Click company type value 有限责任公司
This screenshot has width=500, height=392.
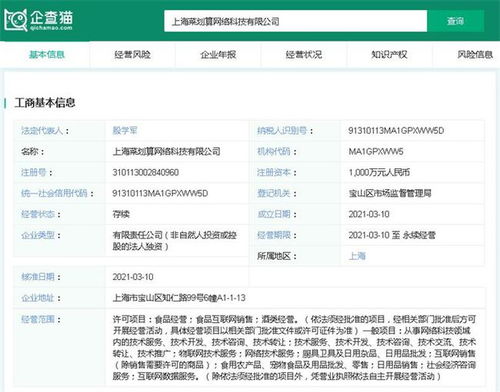click(x=174, y=241)
